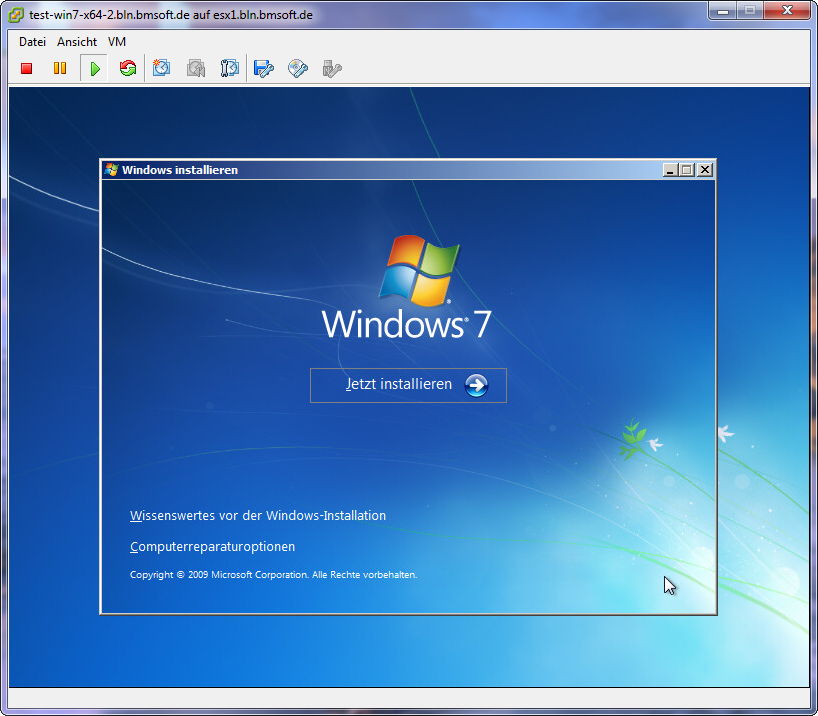Screen dimensions: 818x716
Task: Minimize the Windows installieren dialog
Action: click(x=670, y=170)
